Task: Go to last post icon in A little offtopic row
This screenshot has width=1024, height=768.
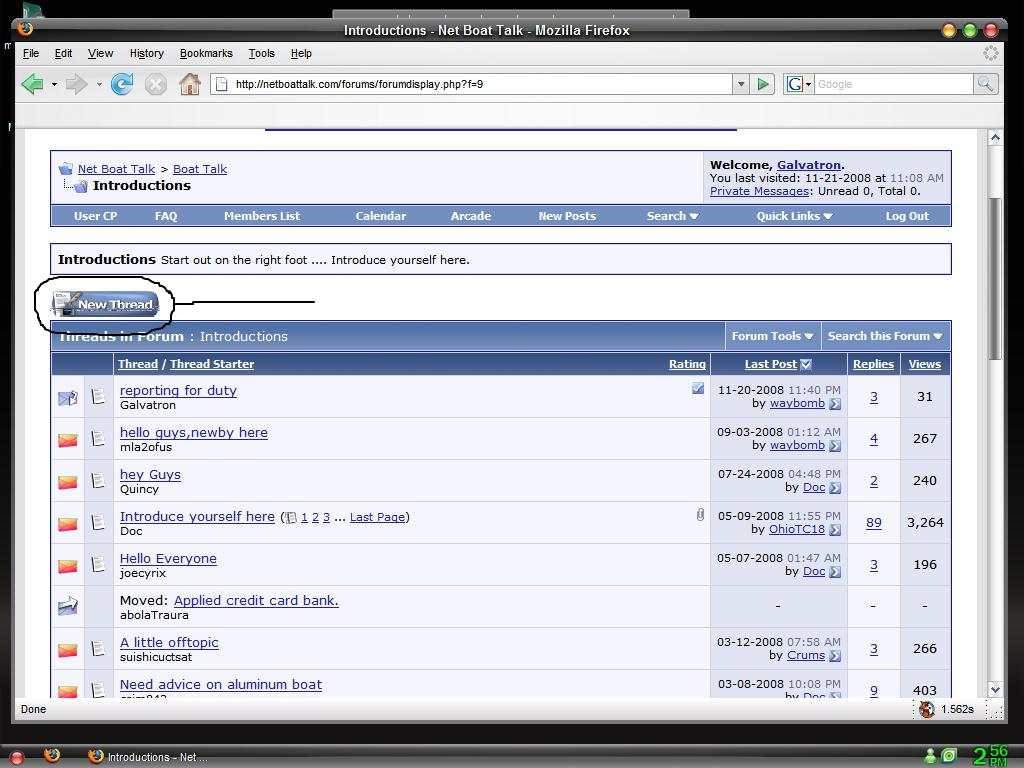Action: (x=835, y=656)
